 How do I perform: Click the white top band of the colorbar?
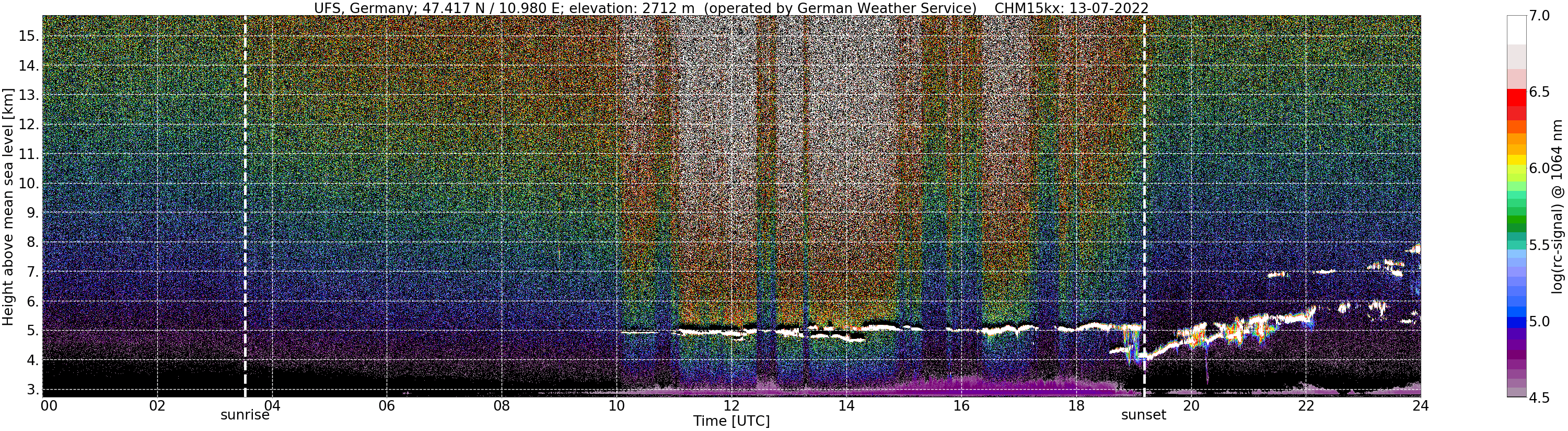pyautogui.click(x=1516, y=29)
